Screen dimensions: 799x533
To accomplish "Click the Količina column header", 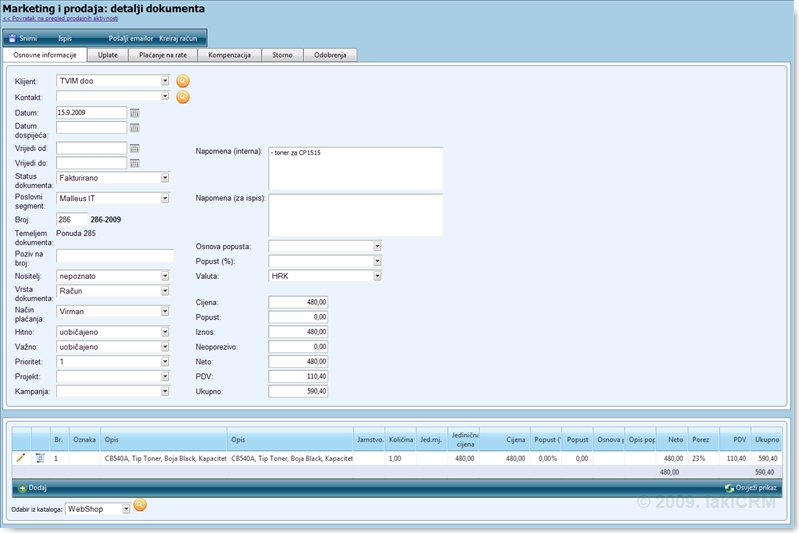I will click(x=401, y=439).
